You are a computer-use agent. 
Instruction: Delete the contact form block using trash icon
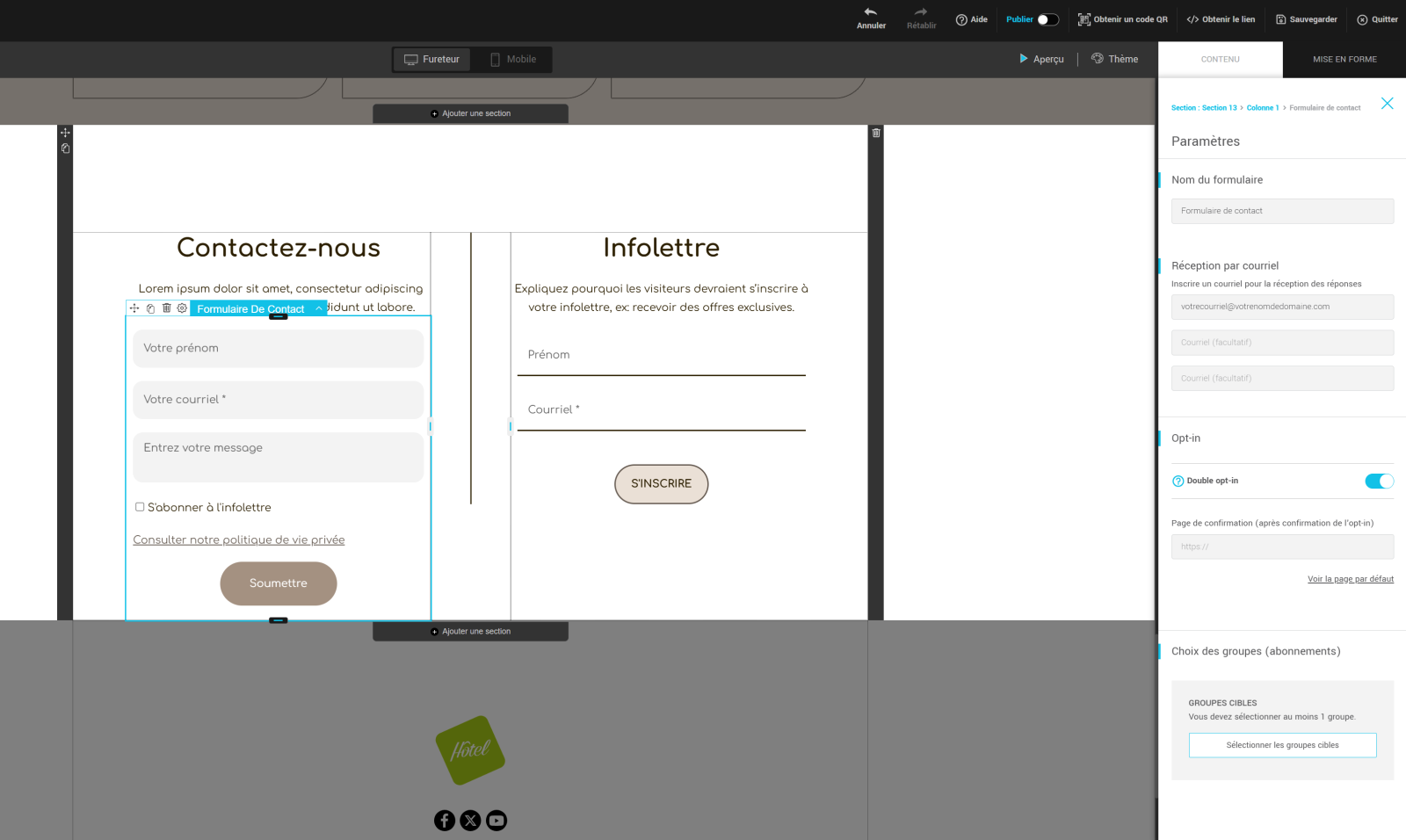point(166,308)
